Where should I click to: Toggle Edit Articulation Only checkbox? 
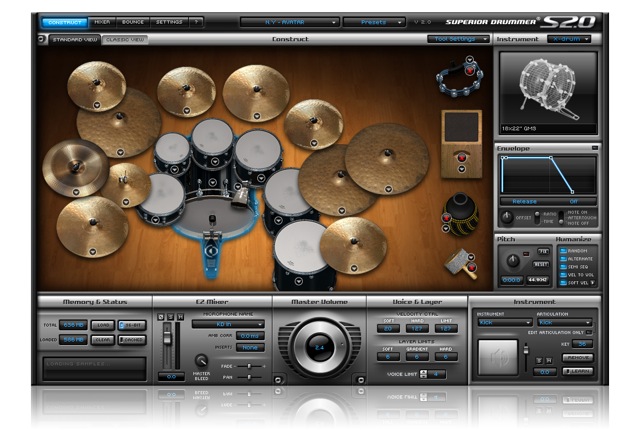pyautogui.click(x=589, y=332)
